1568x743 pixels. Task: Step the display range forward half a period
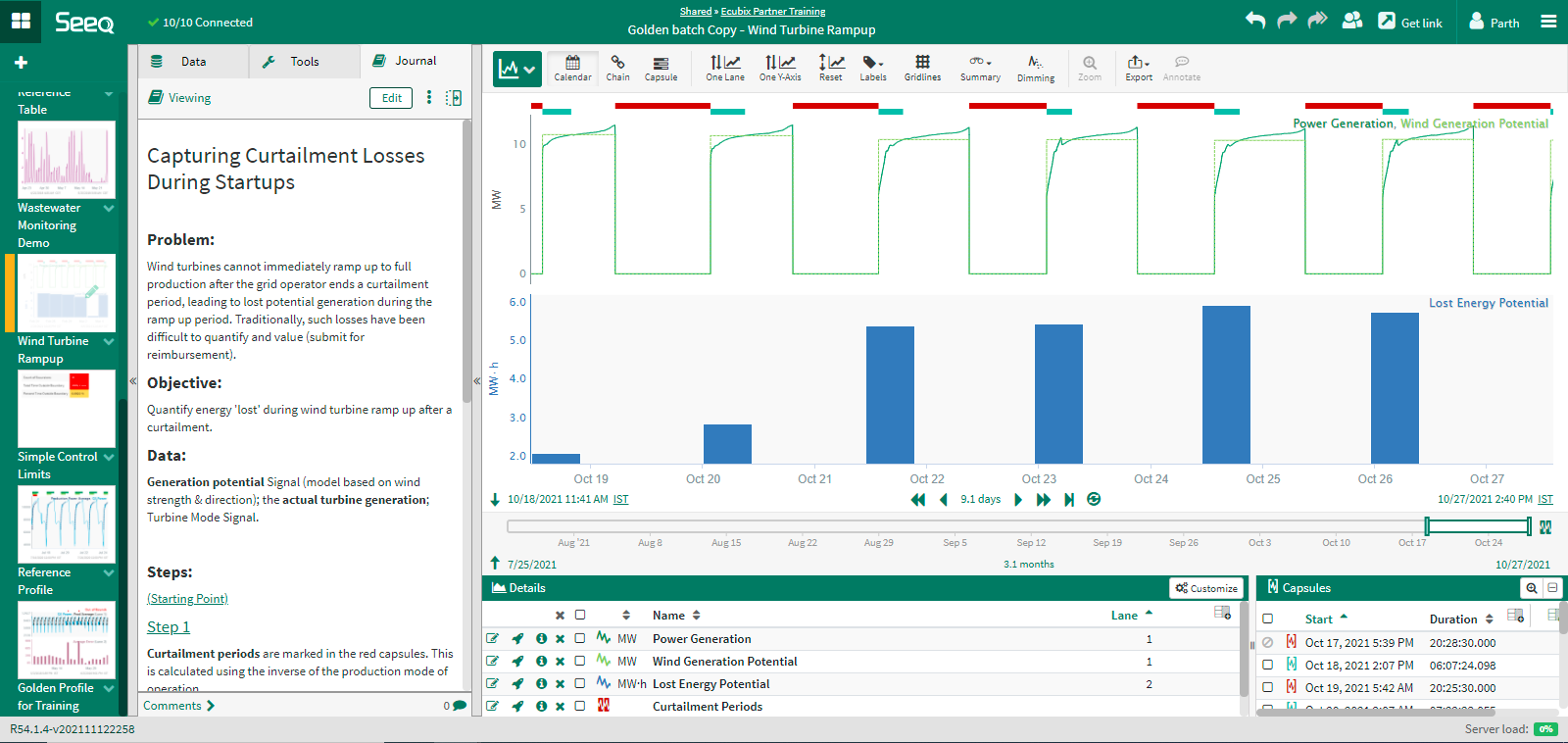click(1017, 499)
